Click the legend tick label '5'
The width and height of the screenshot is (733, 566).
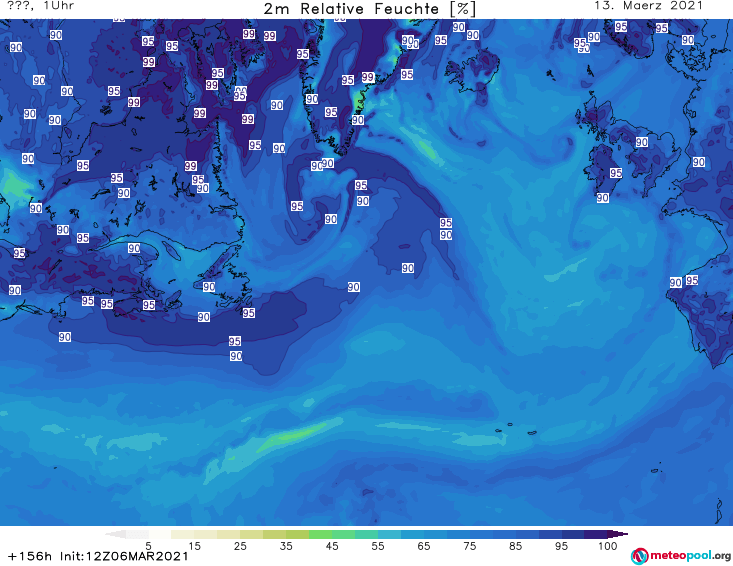148,546
